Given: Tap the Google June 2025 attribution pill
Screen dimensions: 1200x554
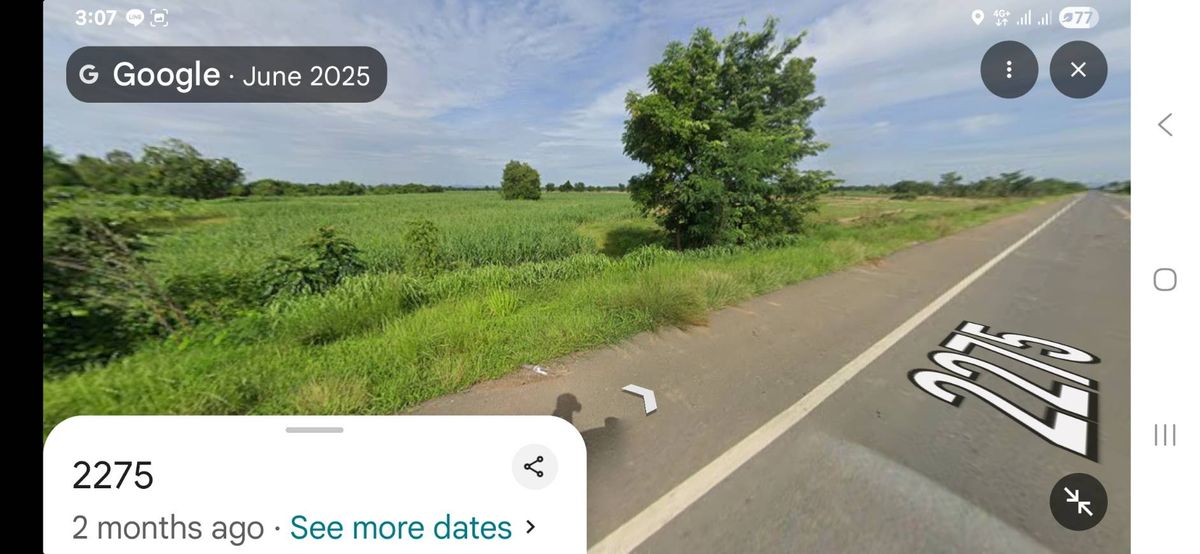Looking at the screenshot, I should (226, 75).
